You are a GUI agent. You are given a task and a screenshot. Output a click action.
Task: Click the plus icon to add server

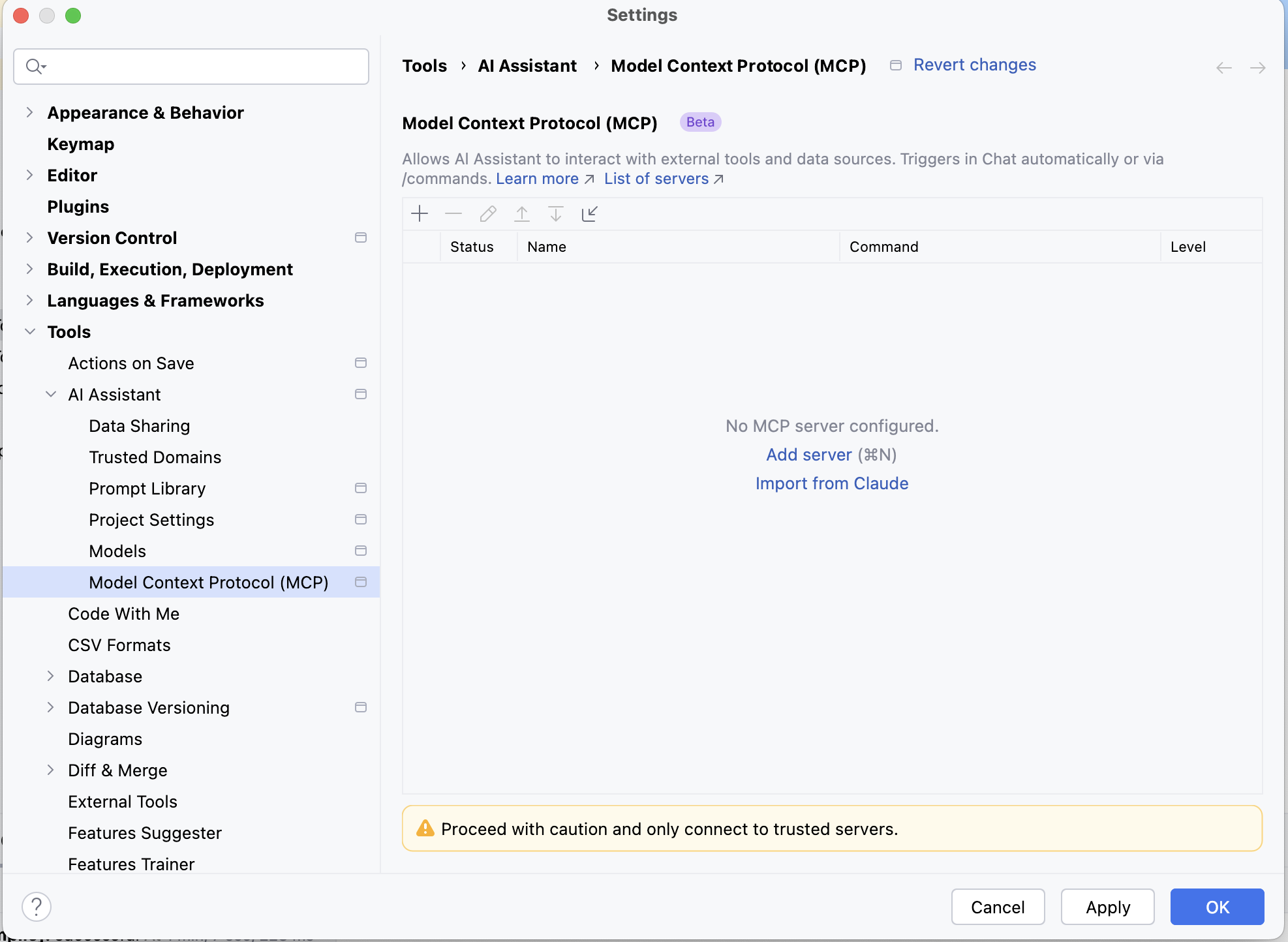point(420,213)
